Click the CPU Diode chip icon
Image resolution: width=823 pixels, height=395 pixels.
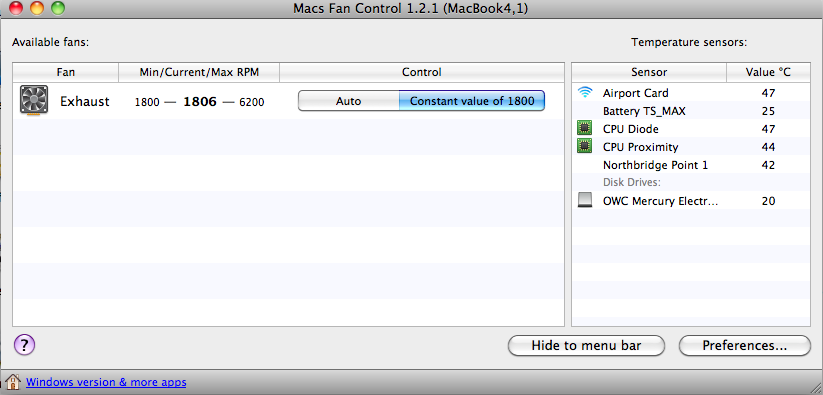584,129
